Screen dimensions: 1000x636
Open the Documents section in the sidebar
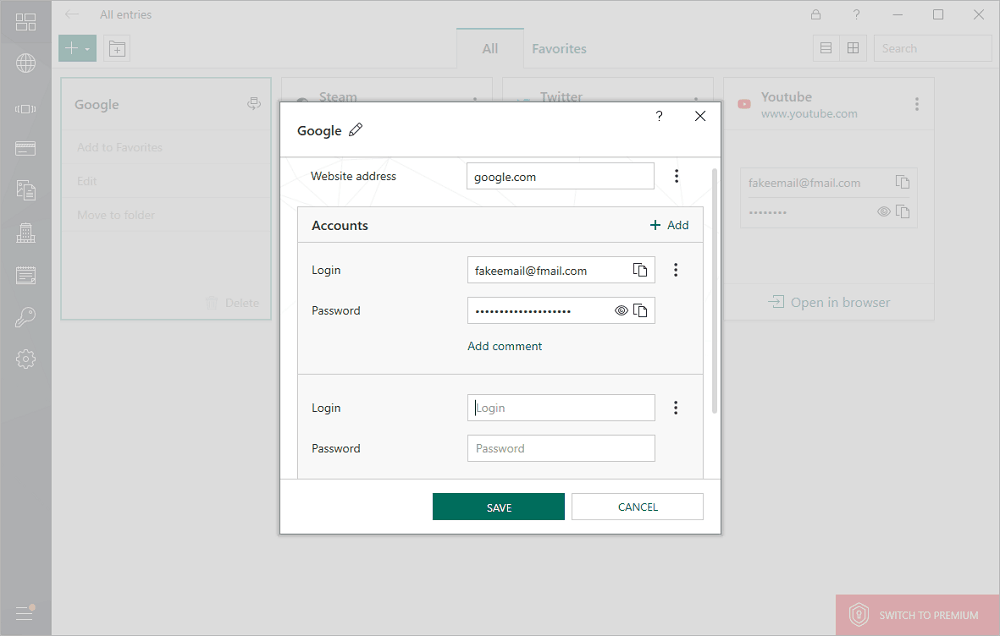[x=26, y=190]
